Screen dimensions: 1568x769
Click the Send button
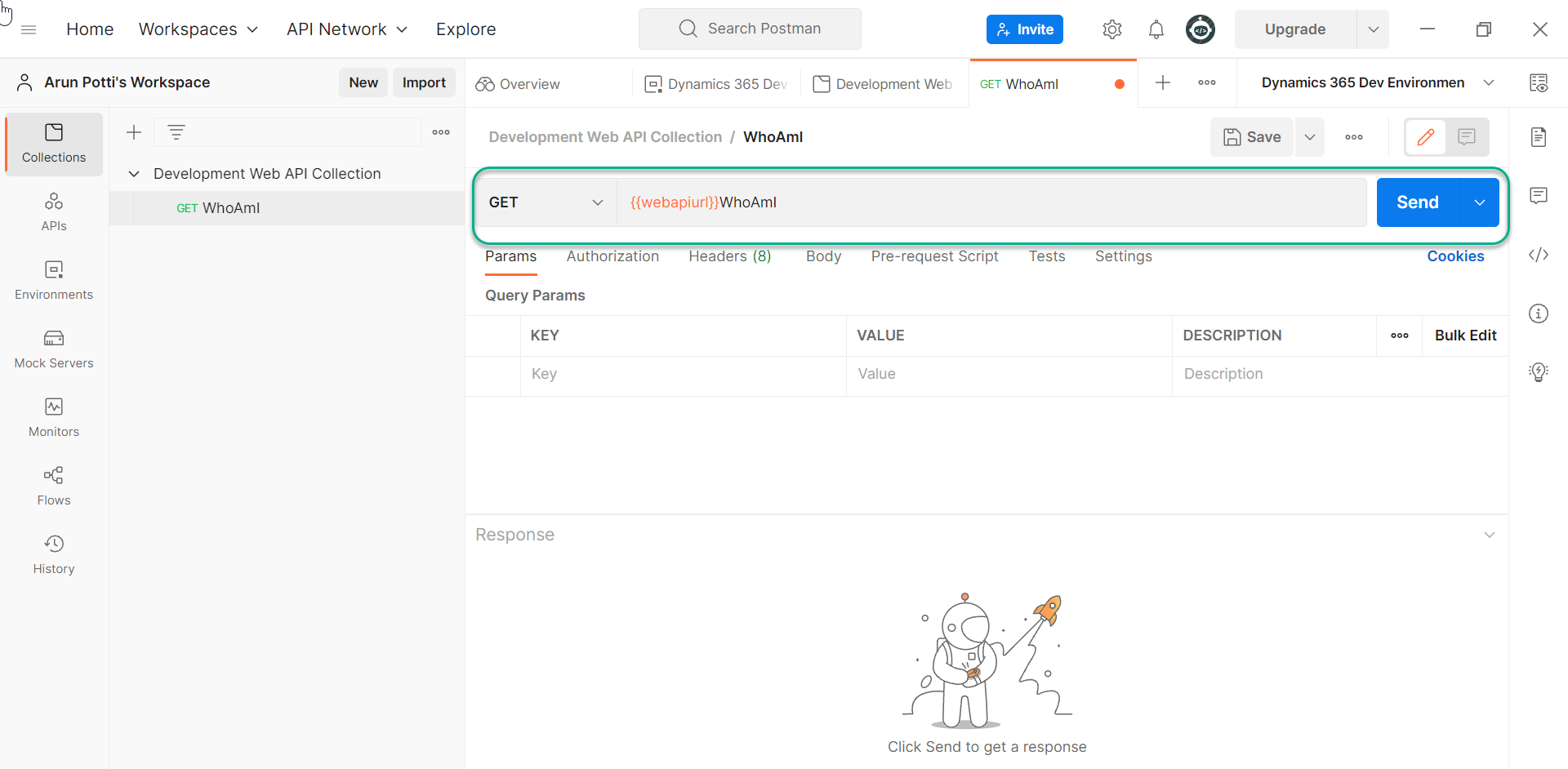tap(1418, 202)
